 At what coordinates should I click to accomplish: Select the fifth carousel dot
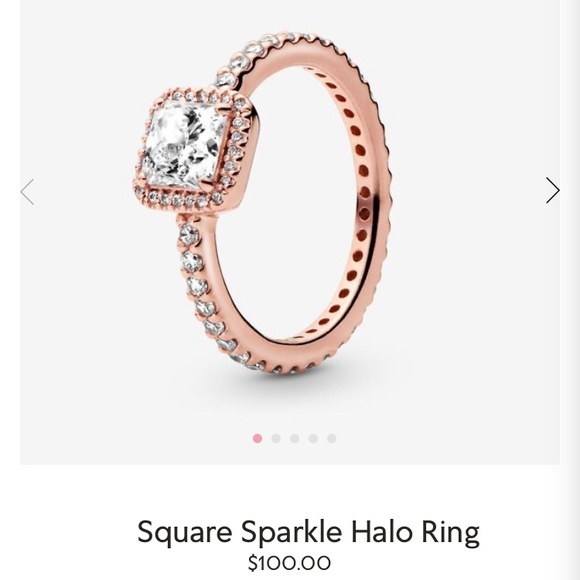tap(331, 438)
